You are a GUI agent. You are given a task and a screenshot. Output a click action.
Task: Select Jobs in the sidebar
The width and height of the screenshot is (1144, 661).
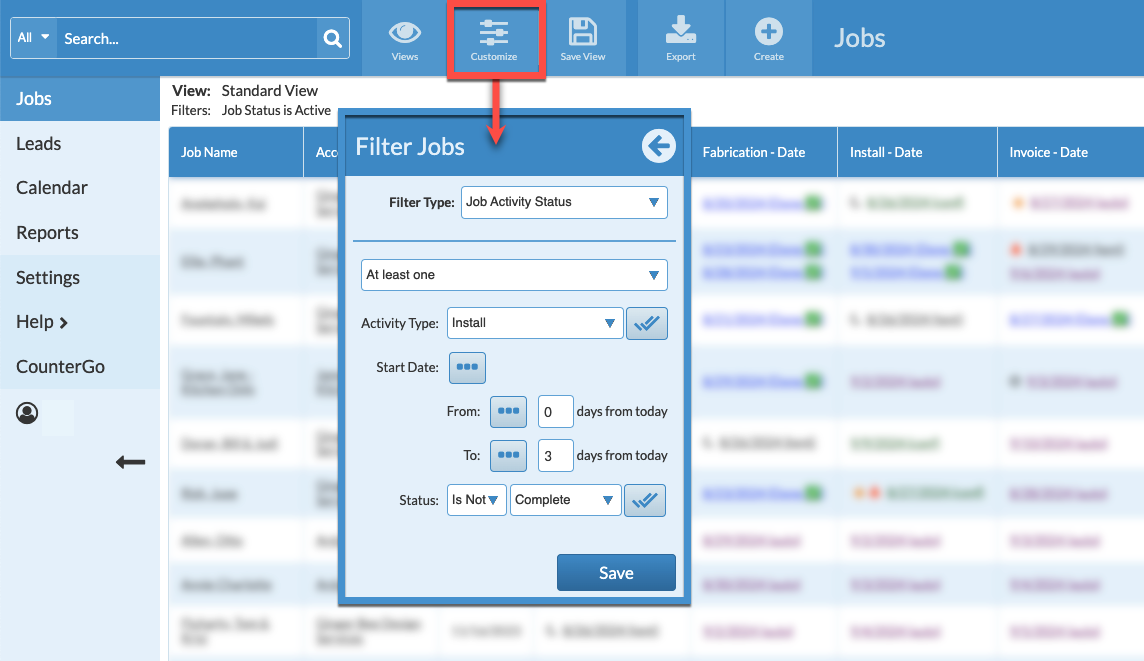[x=80, y=98]
